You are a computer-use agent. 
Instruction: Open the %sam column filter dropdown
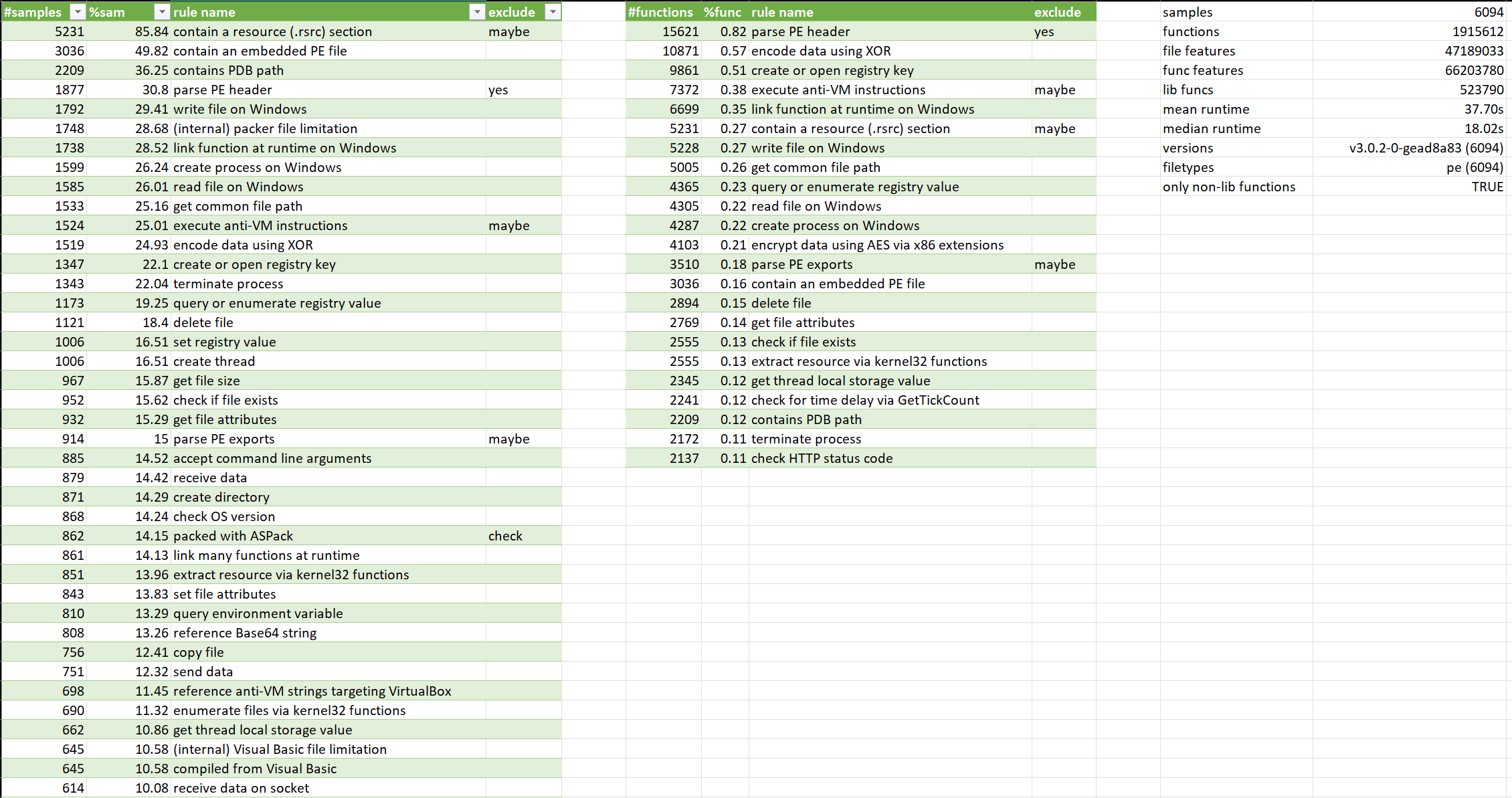[161, 11]
